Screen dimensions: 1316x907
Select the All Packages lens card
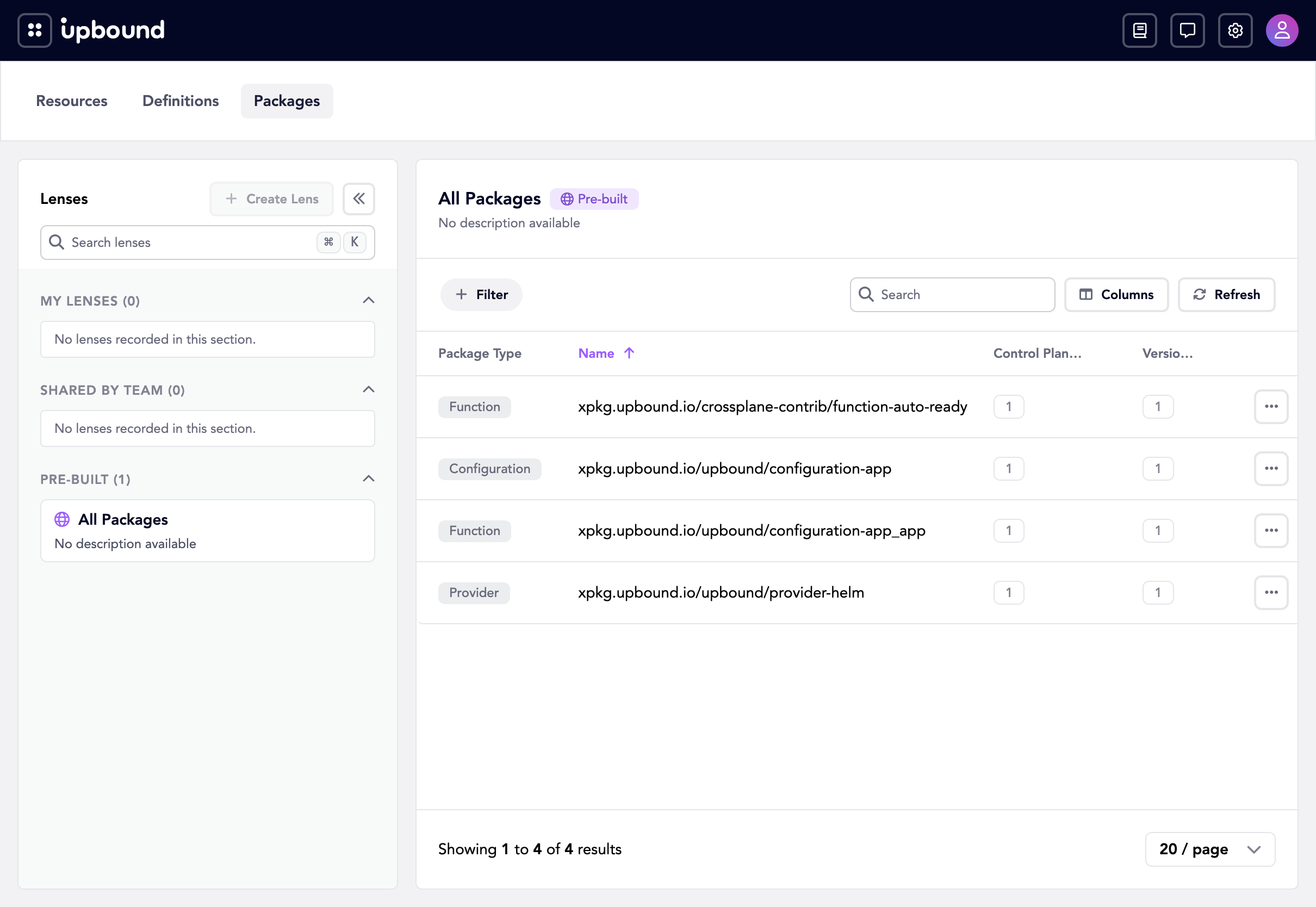(207, 531)
